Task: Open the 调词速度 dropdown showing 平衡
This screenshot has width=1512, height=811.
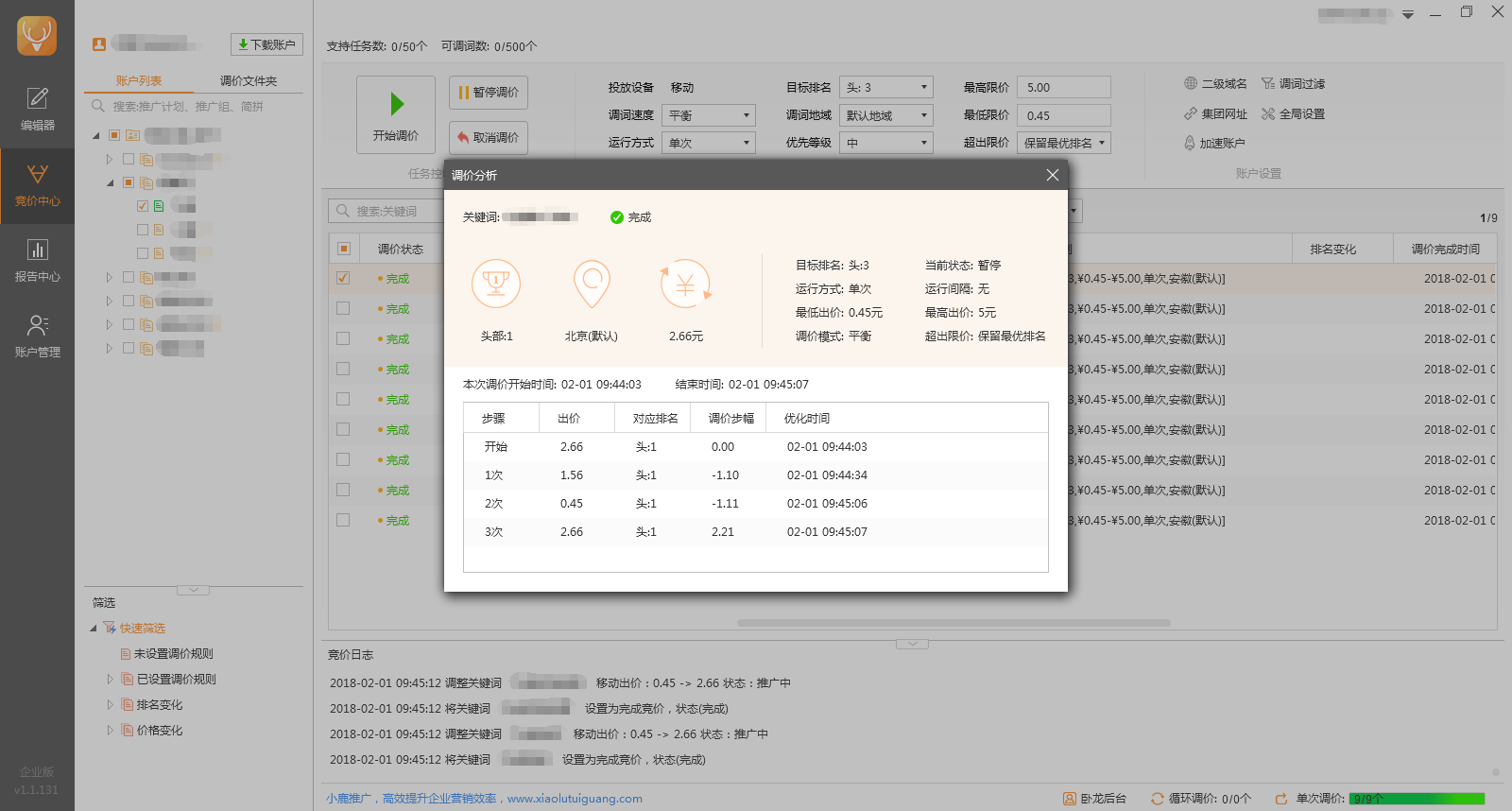Action: [709, 115]
